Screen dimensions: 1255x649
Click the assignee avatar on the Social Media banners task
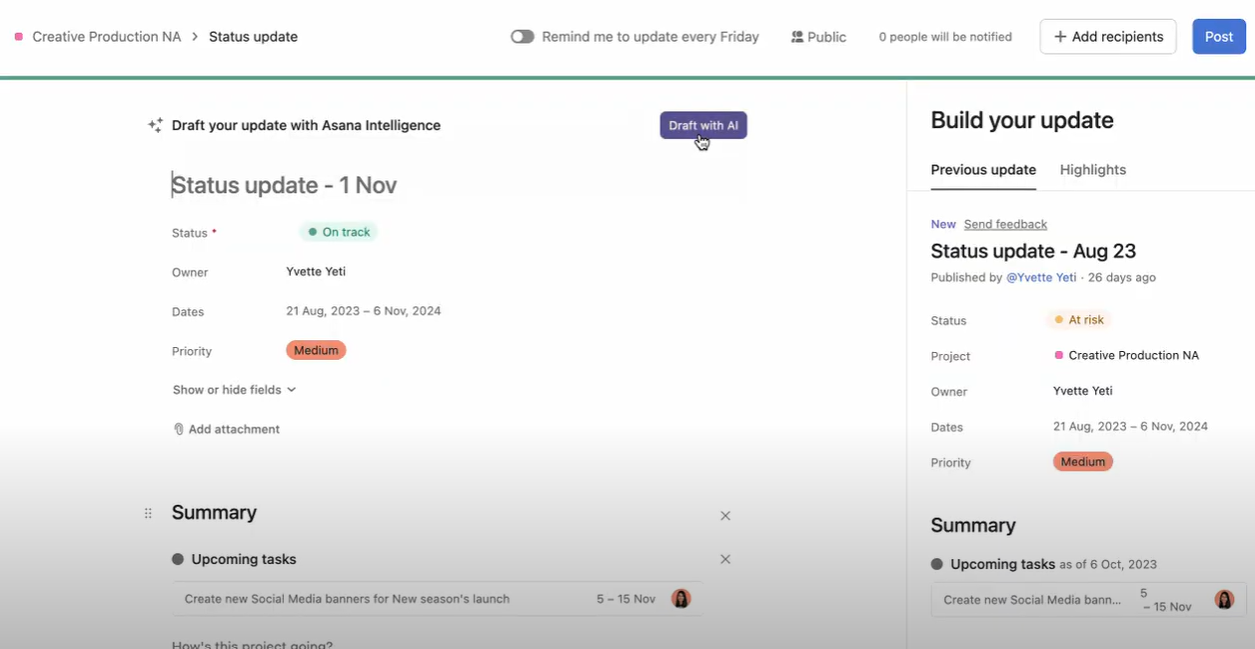point(681,599)
